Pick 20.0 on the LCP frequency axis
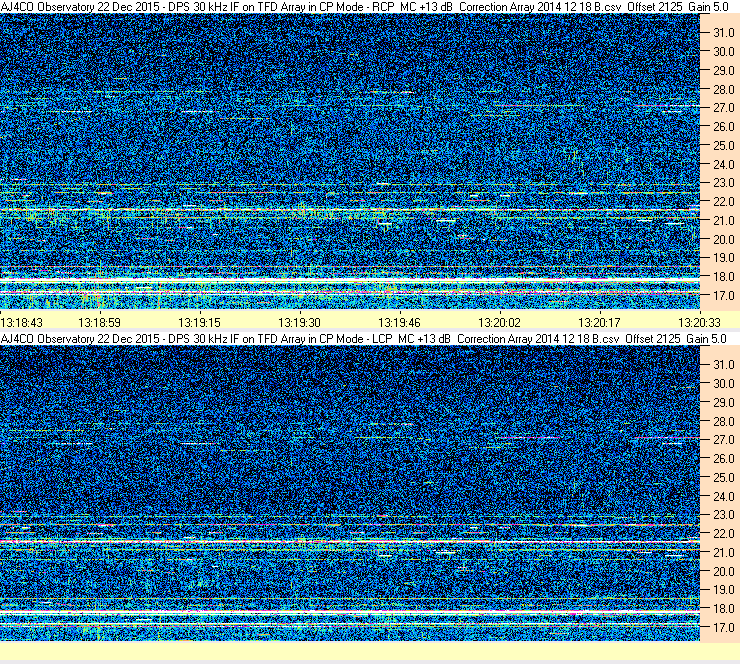This screenshot has height=664, width=740. [723, 572]
